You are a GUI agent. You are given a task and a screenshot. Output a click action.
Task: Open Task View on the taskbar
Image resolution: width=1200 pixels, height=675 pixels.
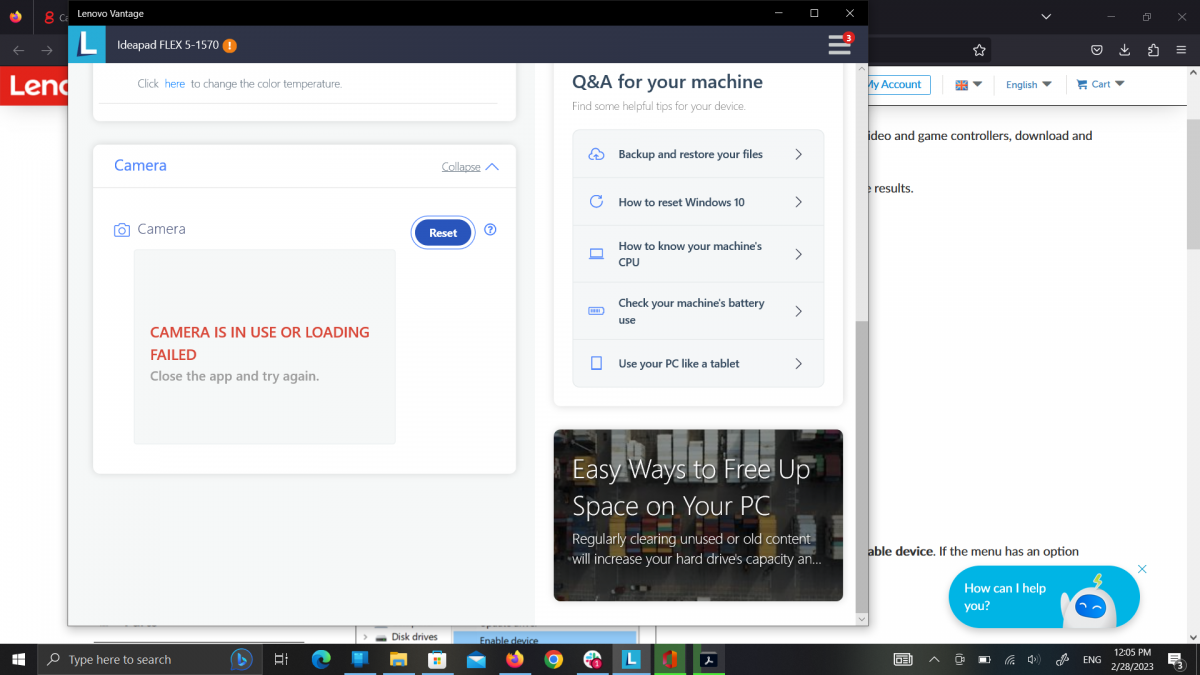coord(281,659)
